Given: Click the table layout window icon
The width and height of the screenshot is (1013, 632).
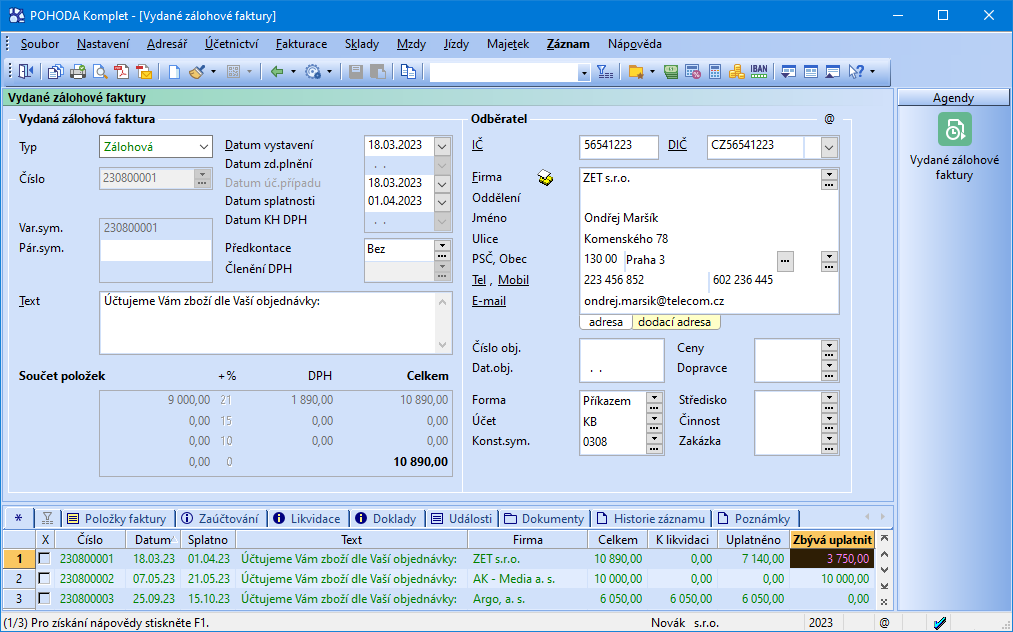Looking at the screenshot, I should click(811, 72).
